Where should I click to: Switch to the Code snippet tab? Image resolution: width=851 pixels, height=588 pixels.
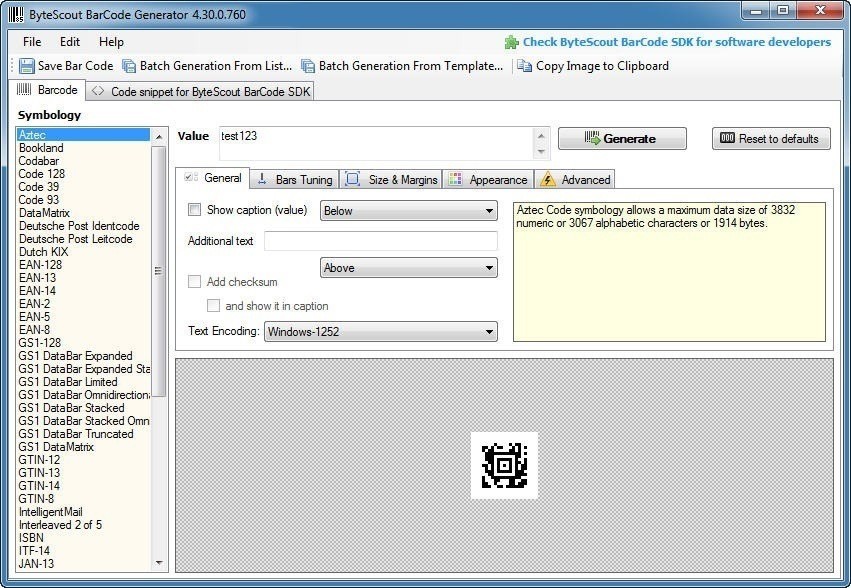(198, 89)
